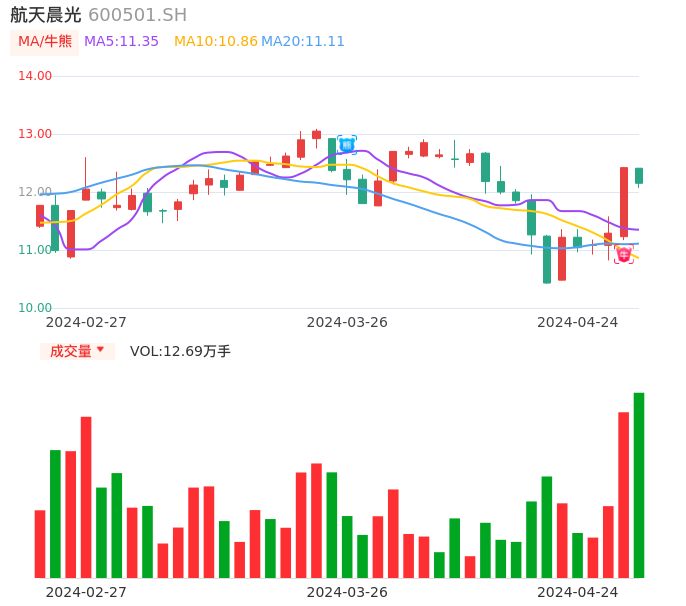Screen dimensions: 686x606
Task: Click 2024-04-24 date below the price chart
Action: pos(577,322)
